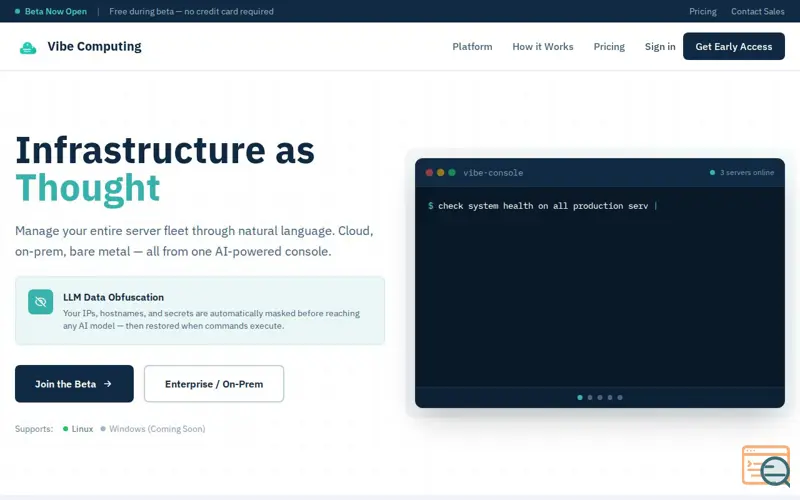Screen dimensions: 800x500
Task: Click the LLM Data Obfuscation eye-slash icon
Action: click(x=40, y=302)
